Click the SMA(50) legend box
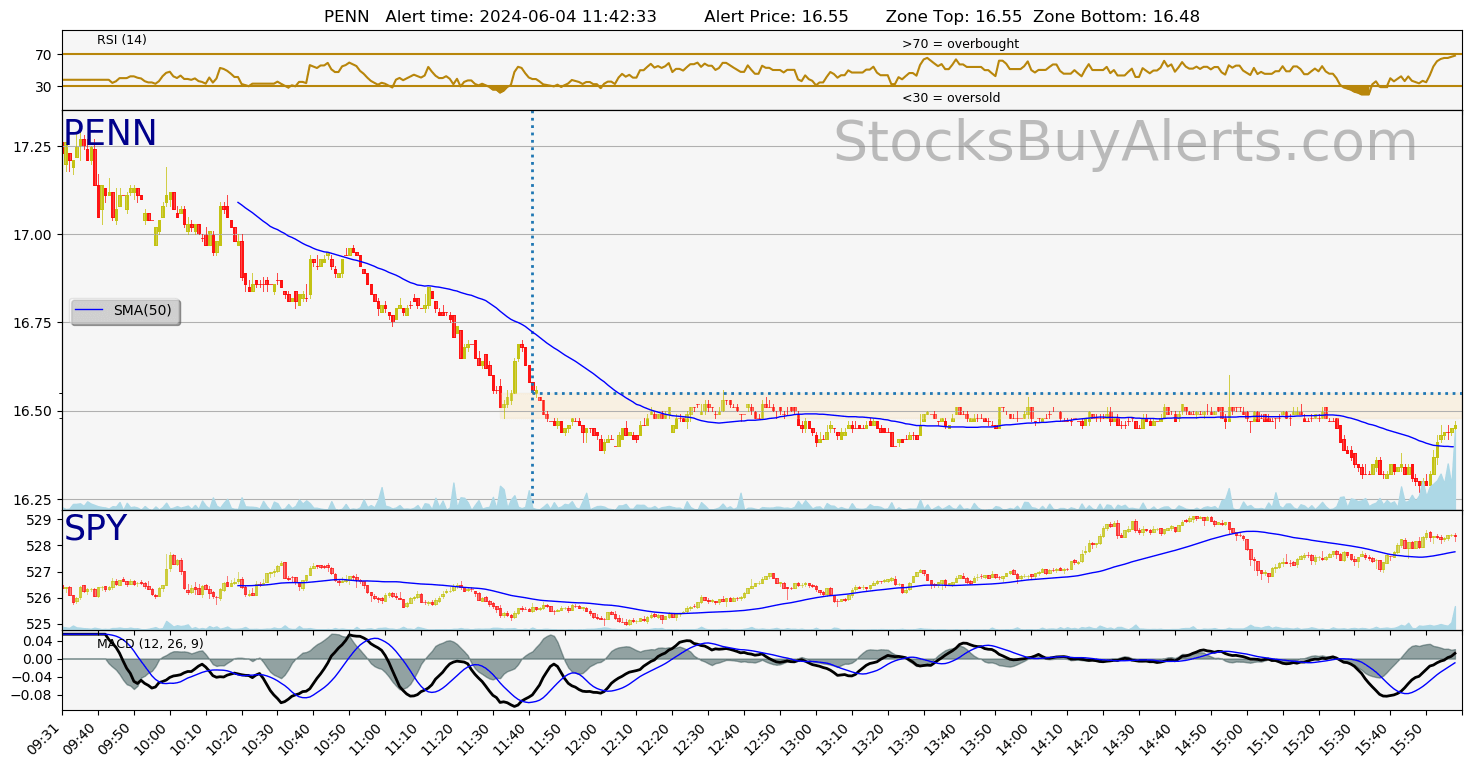Viewport: 1476px width, 768px height. (125, 311)
